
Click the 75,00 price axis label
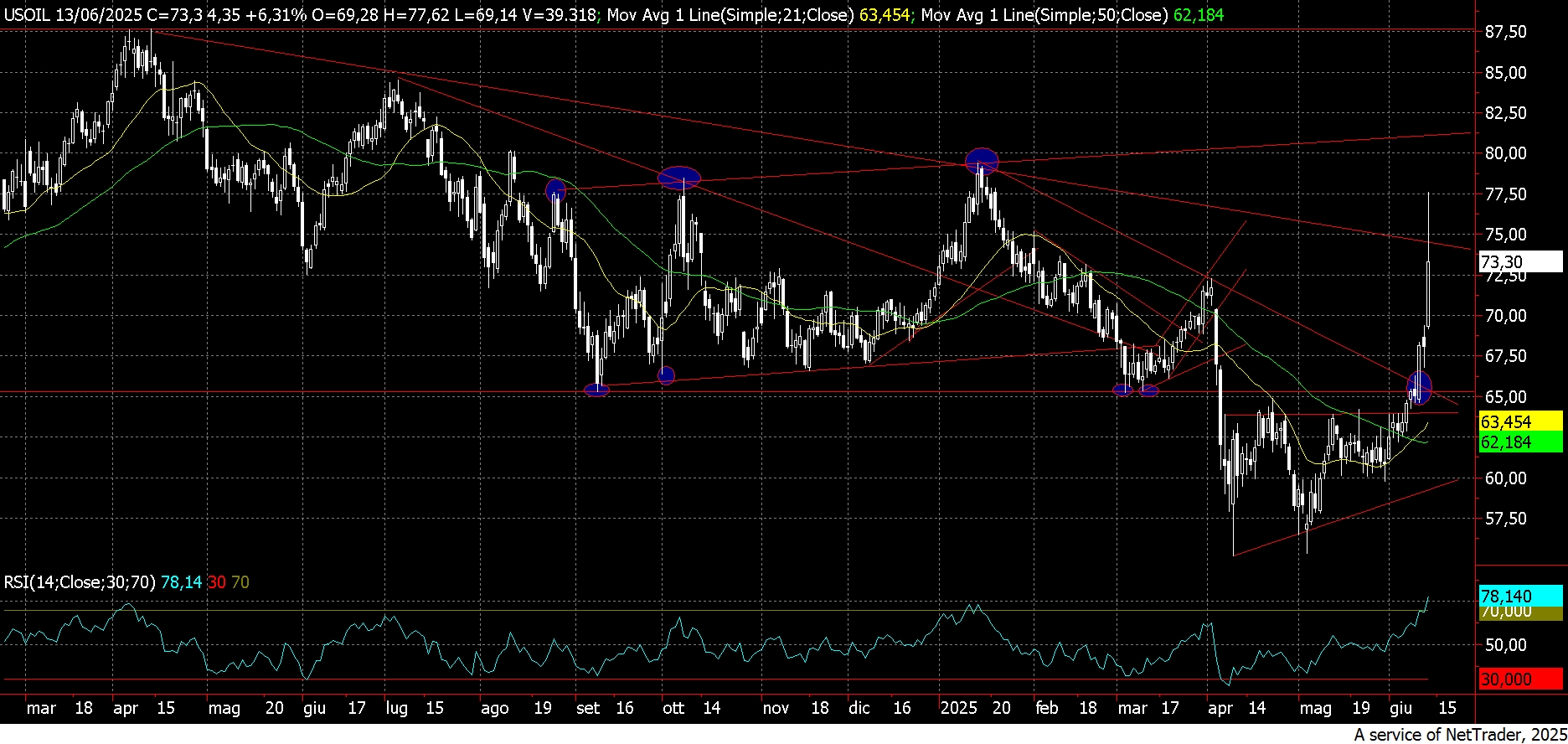pos(1505,235)
